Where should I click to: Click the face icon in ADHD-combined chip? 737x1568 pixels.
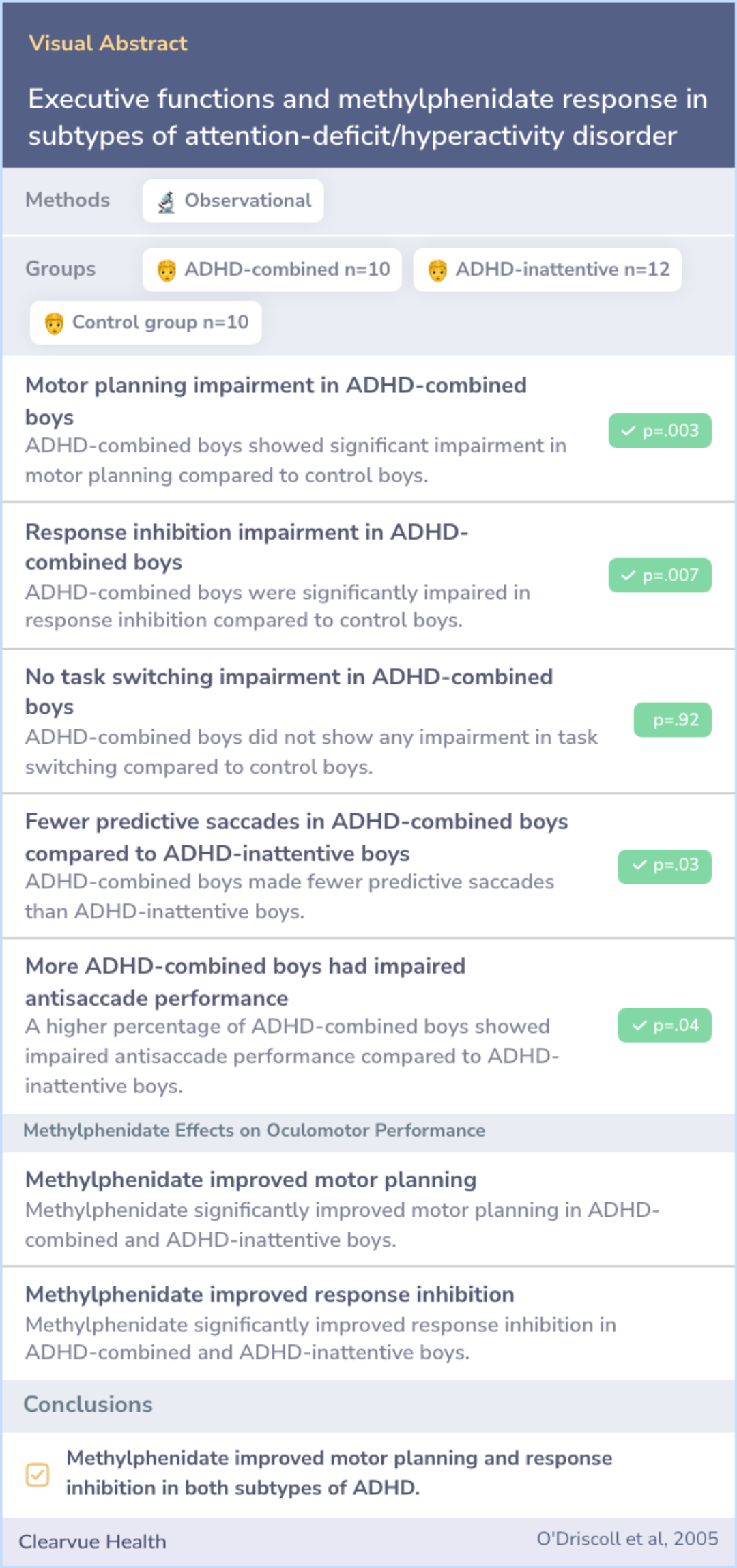pyautogui.click(x=167, y=270)
